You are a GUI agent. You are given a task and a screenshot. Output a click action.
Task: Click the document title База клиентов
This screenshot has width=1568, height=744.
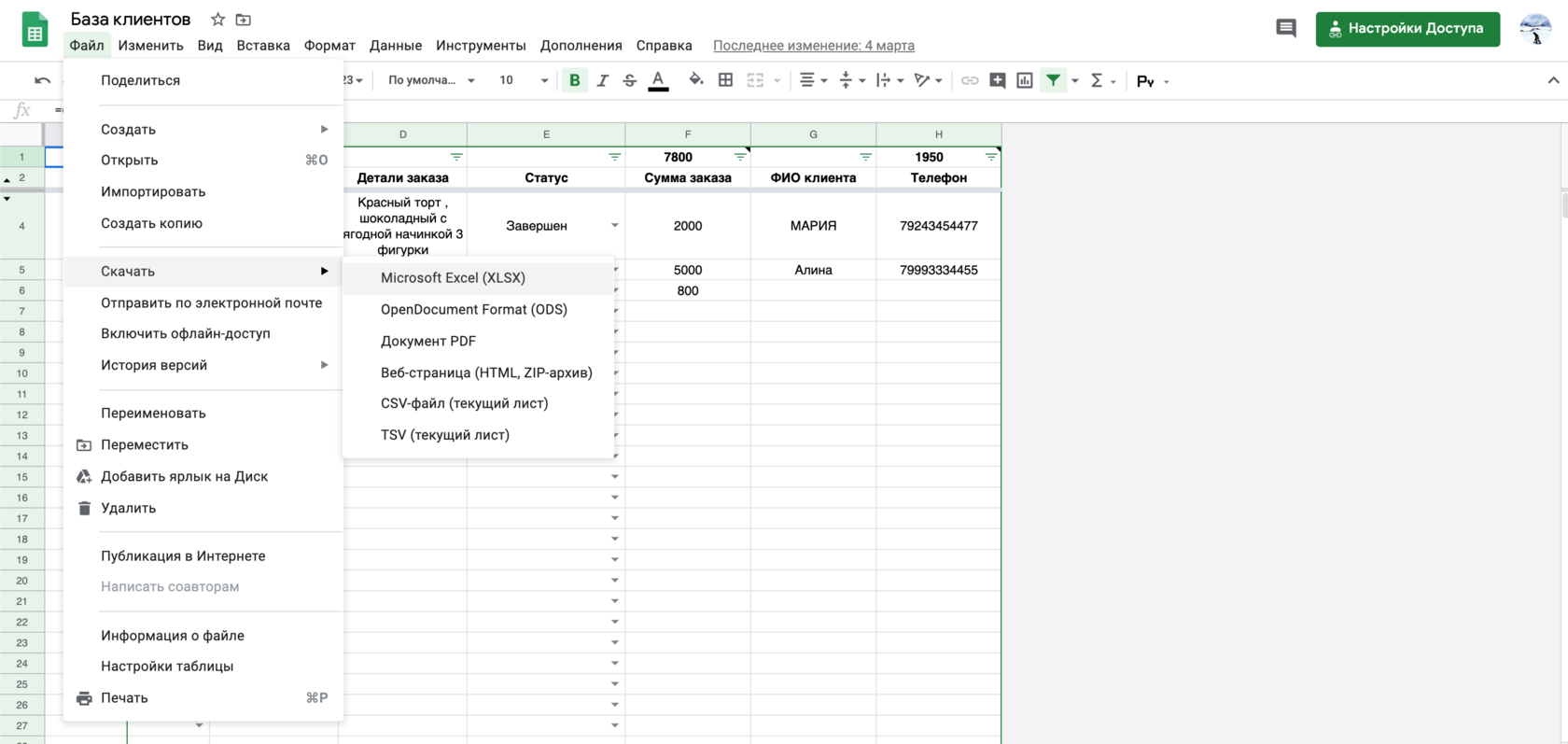tap(131, 20)
